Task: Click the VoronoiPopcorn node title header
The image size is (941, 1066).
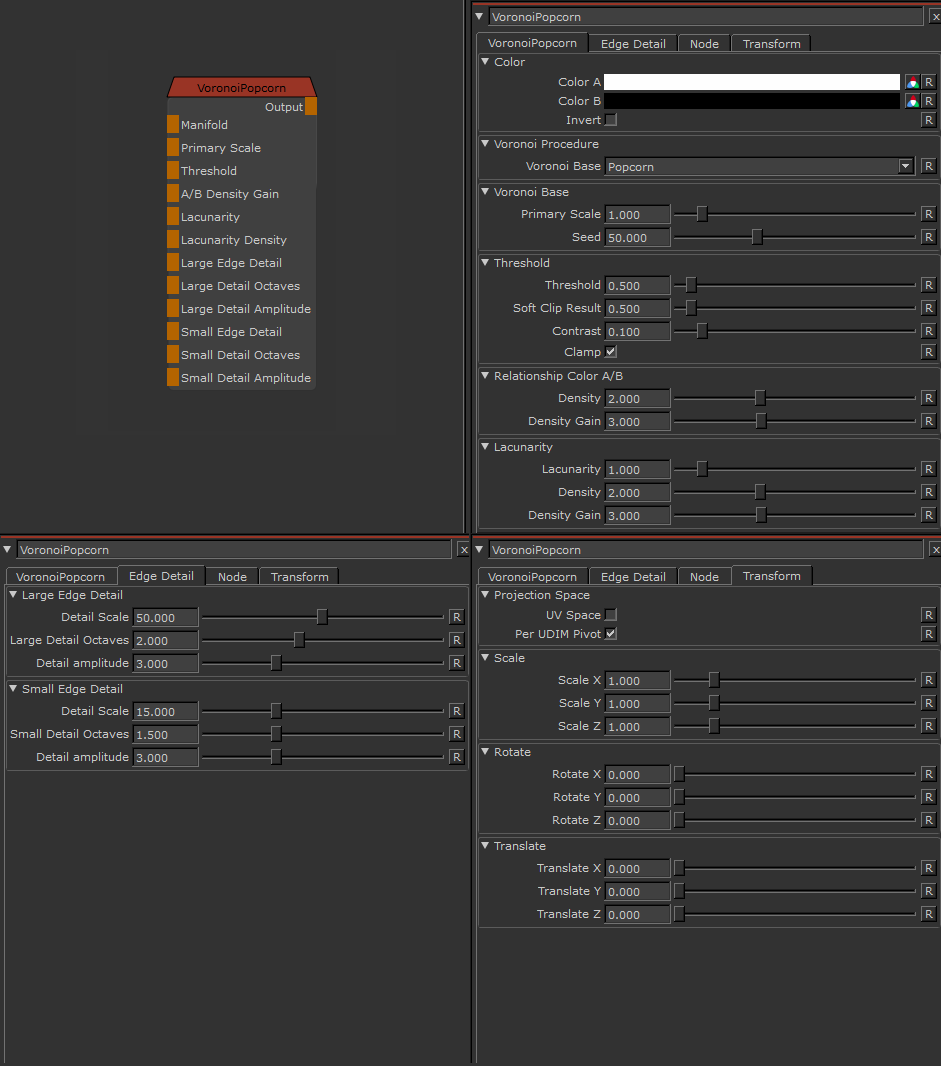Action: point(241,88)
